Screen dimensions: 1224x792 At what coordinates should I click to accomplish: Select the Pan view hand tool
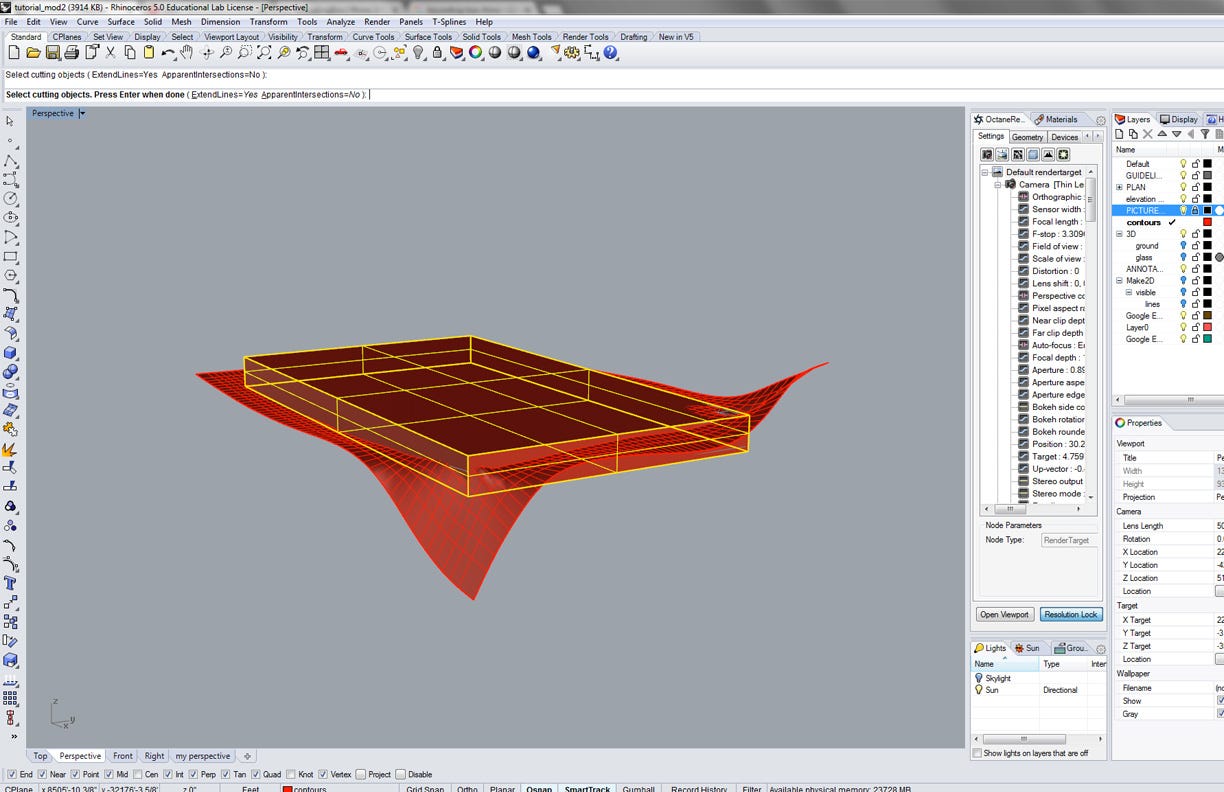pyautogui.click(x=187, y=53)
